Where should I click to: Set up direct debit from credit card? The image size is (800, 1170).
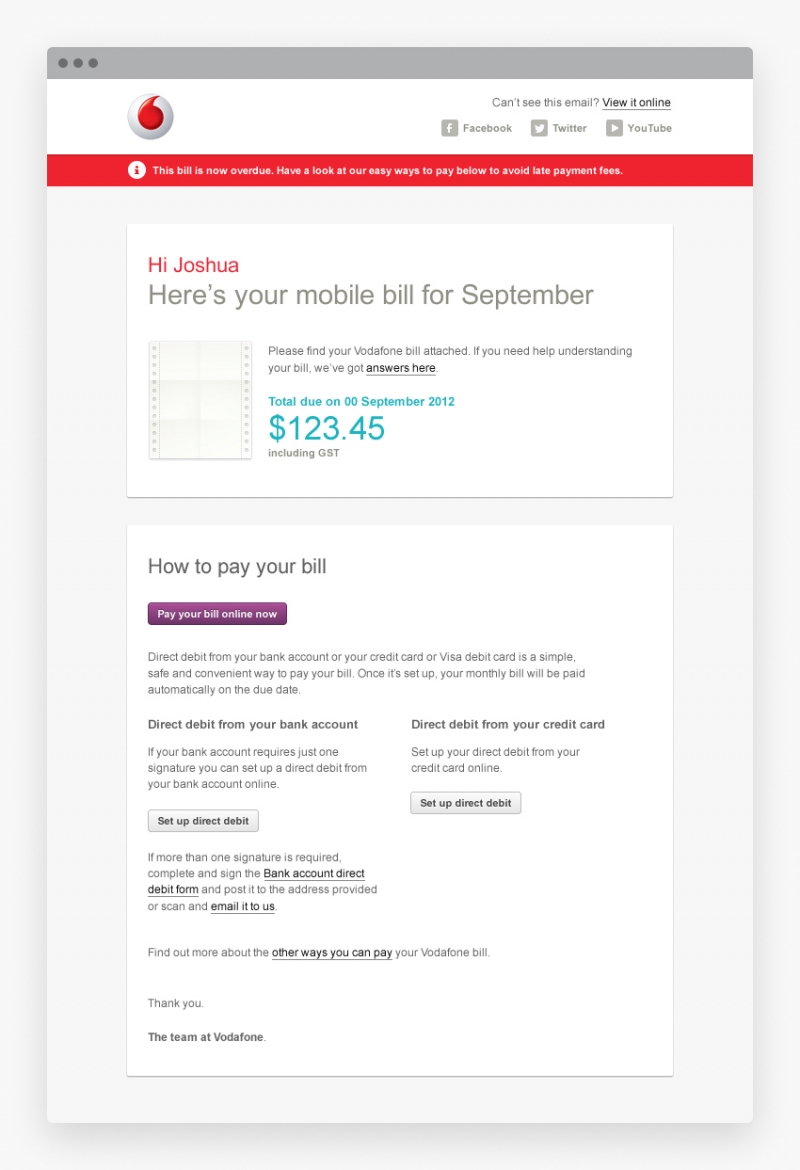pyautogui.click(x=466, y=803)
